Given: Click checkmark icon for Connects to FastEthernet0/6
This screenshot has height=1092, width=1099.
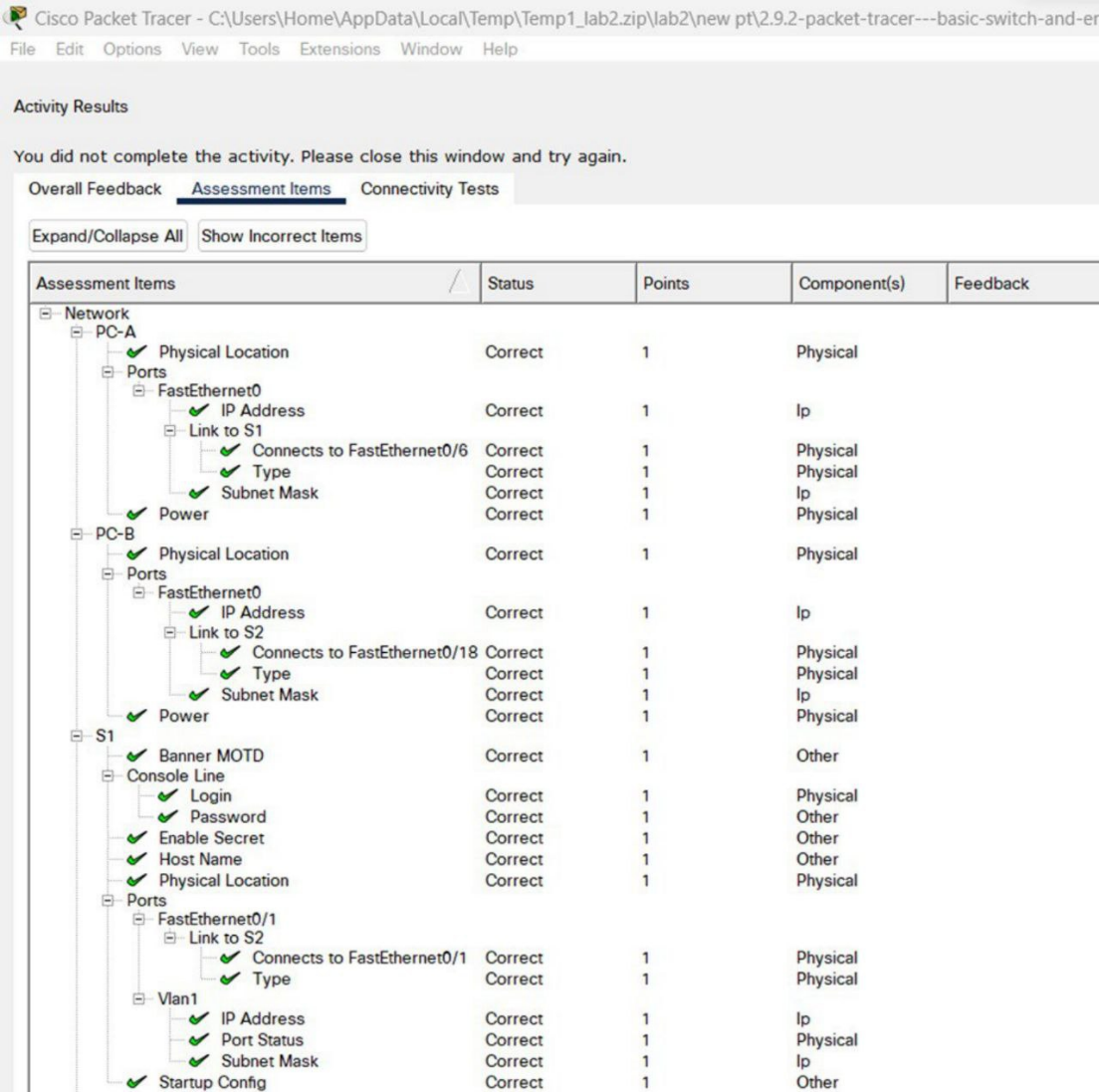Looking at the screenshot, I should (x=230, y=451).
